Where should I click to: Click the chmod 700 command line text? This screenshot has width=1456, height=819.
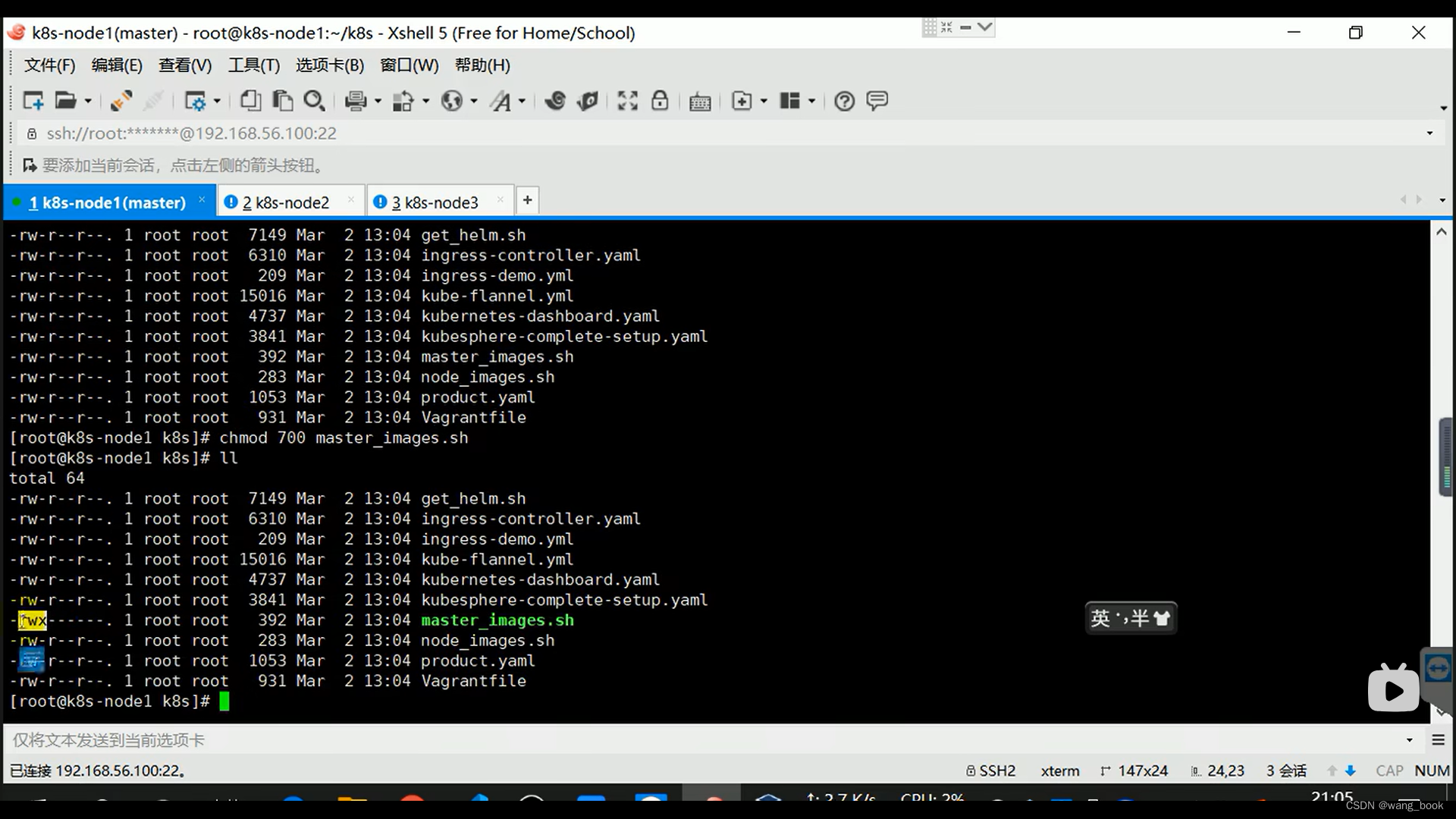coord(344,438)
